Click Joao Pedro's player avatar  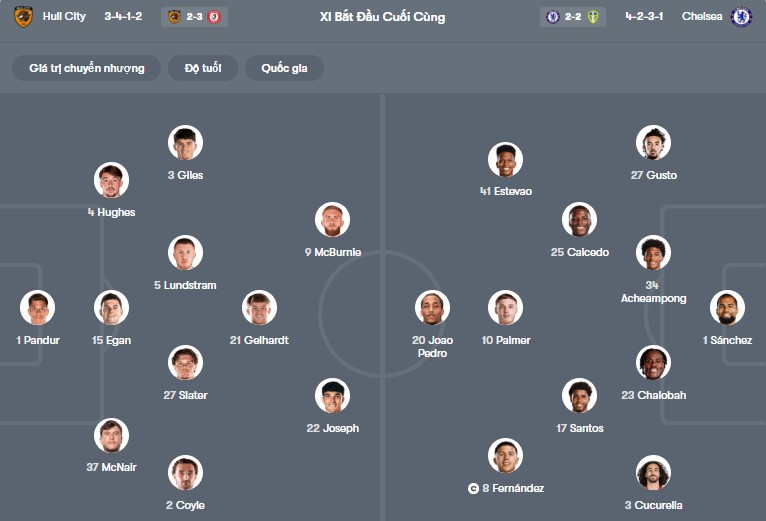pyautogui.click(x=432, y=308)
